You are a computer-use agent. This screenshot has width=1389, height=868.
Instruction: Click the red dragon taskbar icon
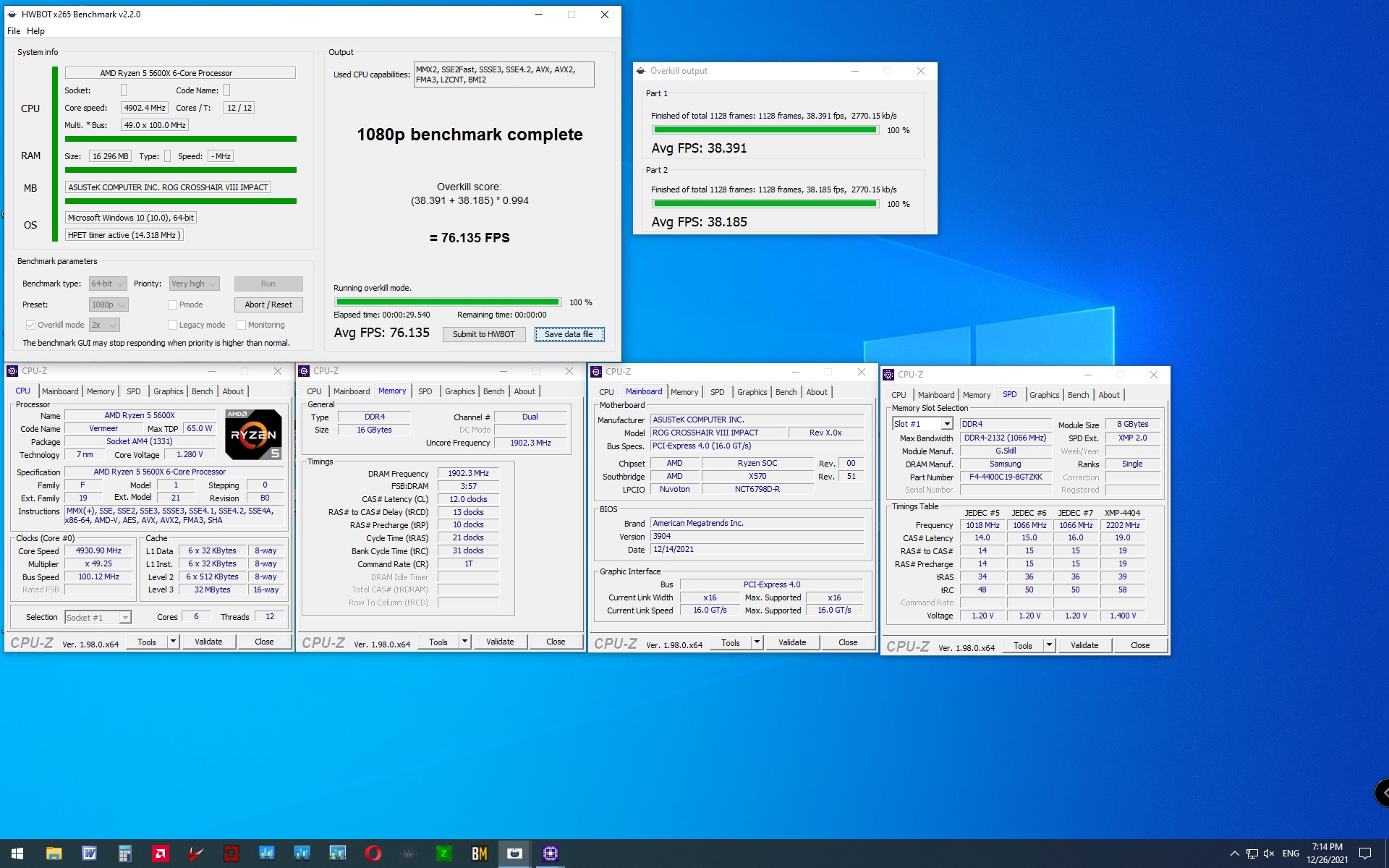click(195, 854)
